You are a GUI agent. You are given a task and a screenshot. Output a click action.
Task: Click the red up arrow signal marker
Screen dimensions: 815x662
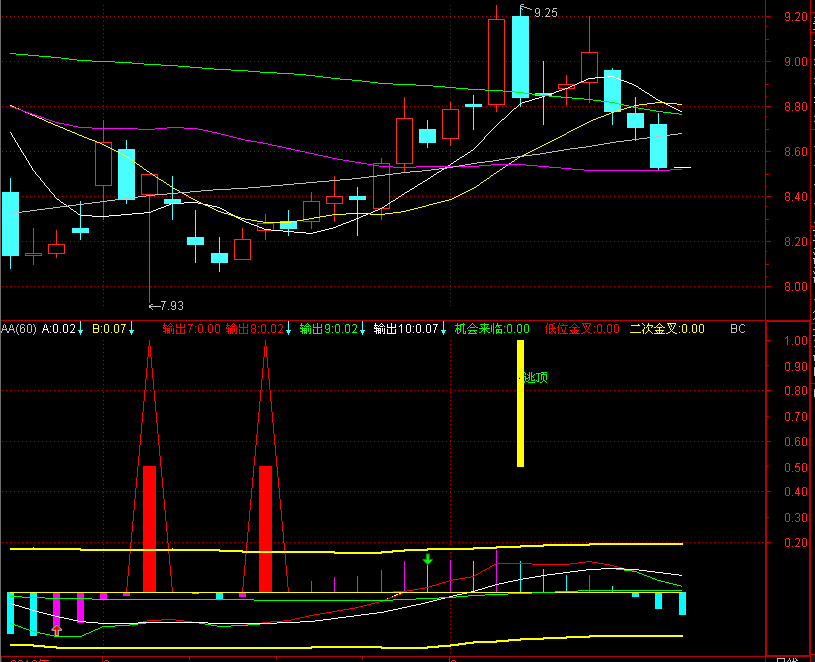coord(57,629)
